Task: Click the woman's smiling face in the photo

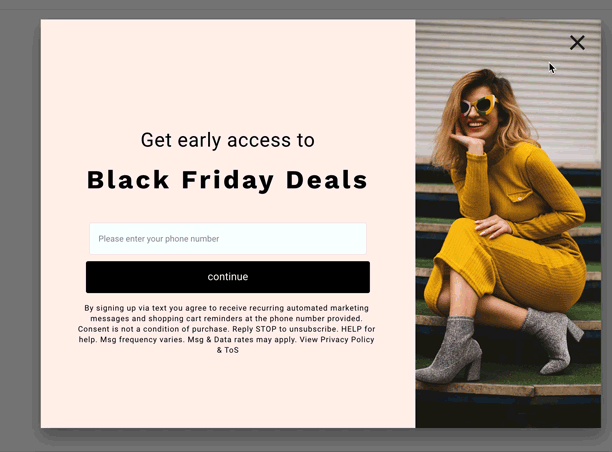Action: pos(478,115)
